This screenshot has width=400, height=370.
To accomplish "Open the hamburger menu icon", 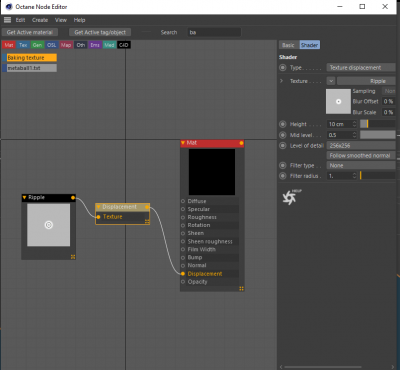I will coord(7,20).
